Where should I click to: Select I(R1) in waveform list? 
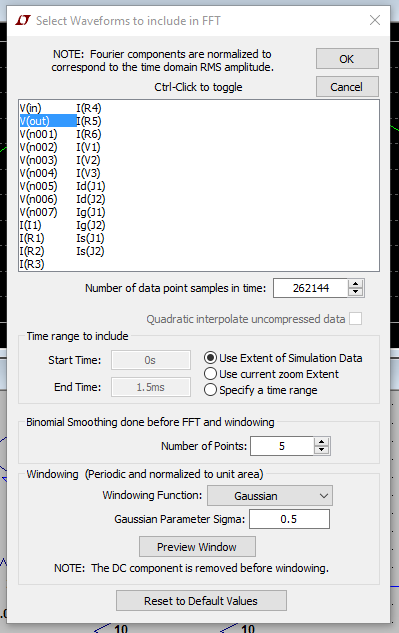tap(32, 238)
